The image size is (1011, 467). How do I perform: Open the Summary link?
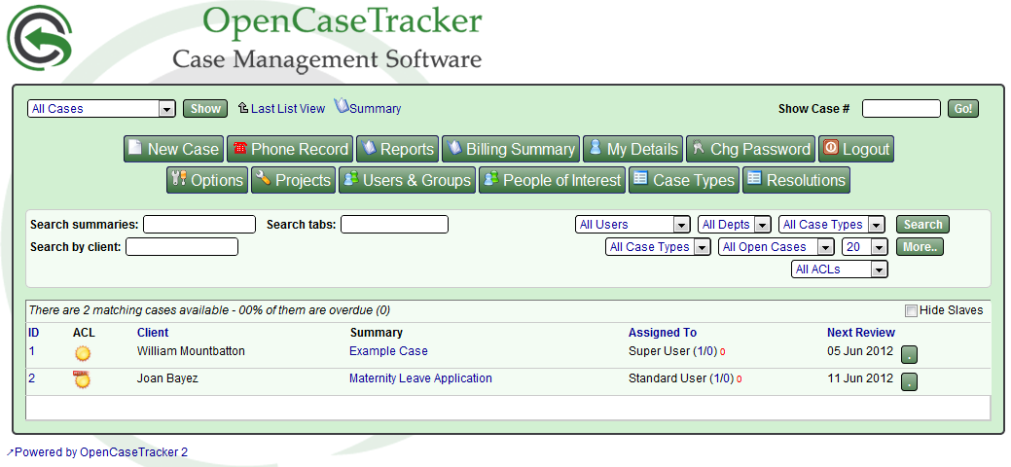(375, 109)
